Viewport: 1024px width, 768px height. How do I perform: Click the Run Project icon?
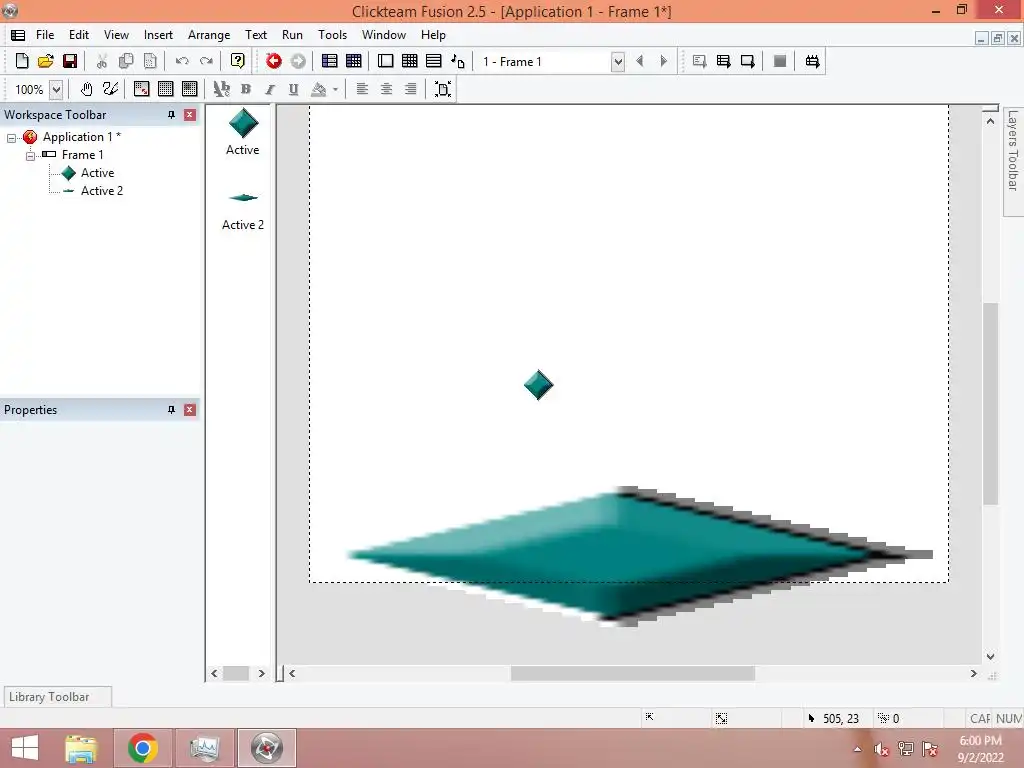tap(699, 61)
